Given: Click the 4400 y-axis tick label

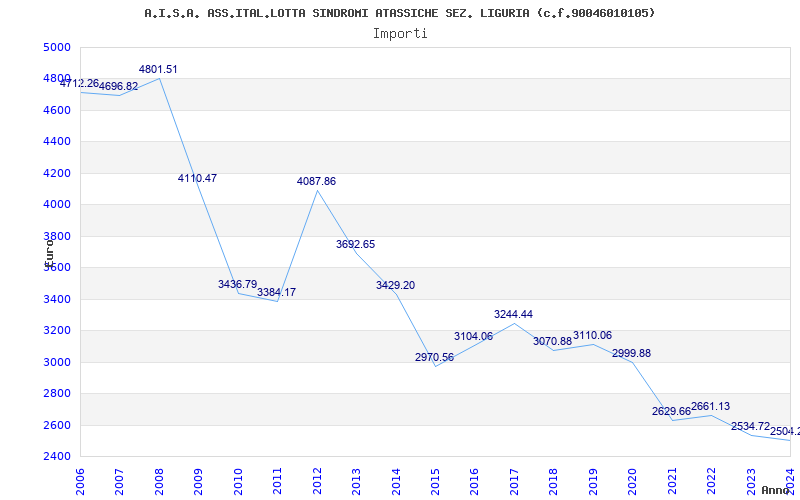Looking at the screenshot, I should pos(57,142).
